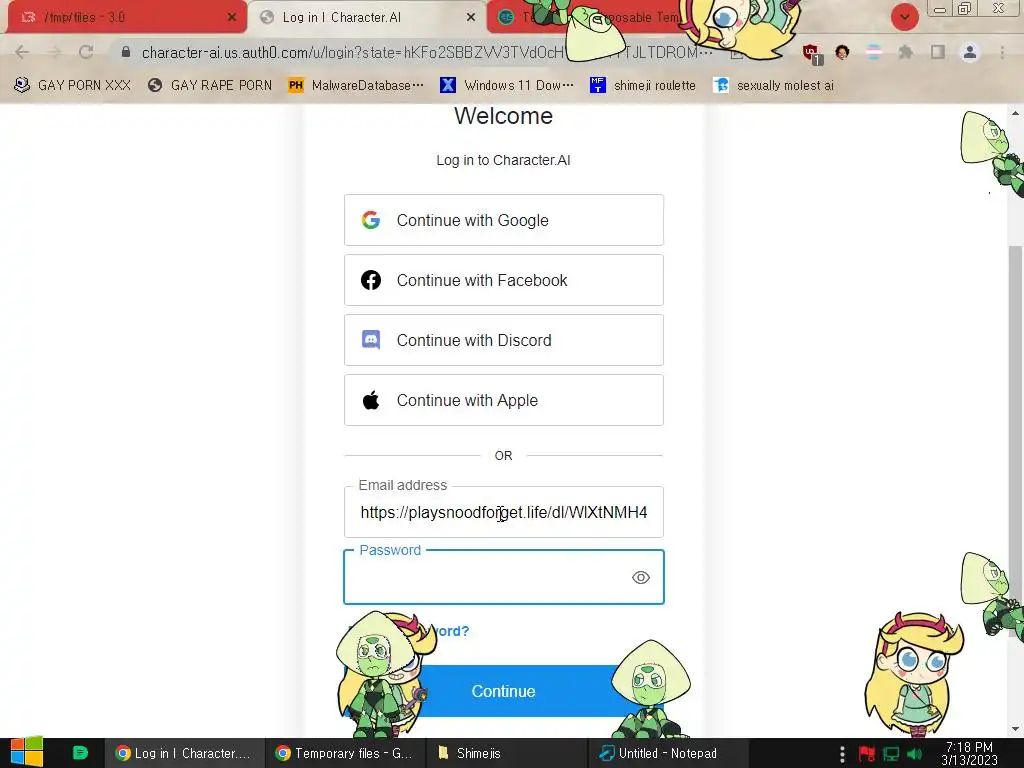This screenshot has height=768, width=1024.
Task: Toggle password visibility with the eye icon
Action: pos(641,577)
